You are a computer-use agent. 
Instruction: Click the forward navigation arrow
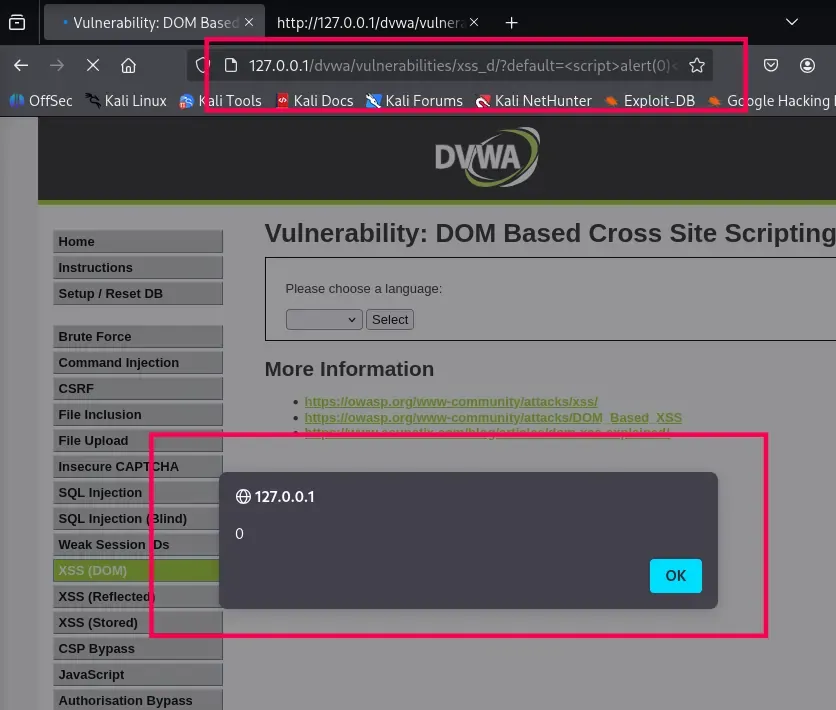click(57, 66)
